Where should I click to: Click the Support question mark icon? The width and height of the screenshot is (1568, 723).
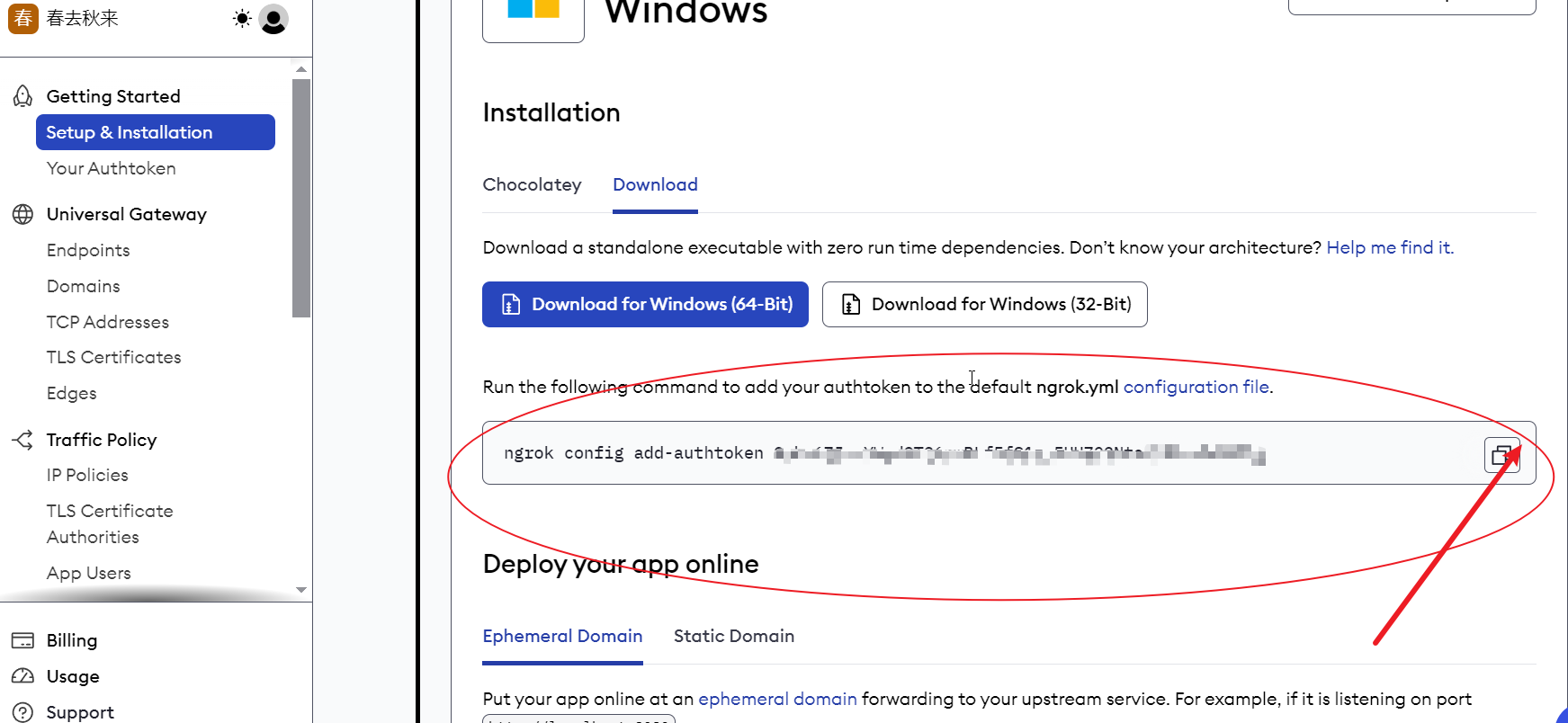pyautogui.click(x=22, y=712)
